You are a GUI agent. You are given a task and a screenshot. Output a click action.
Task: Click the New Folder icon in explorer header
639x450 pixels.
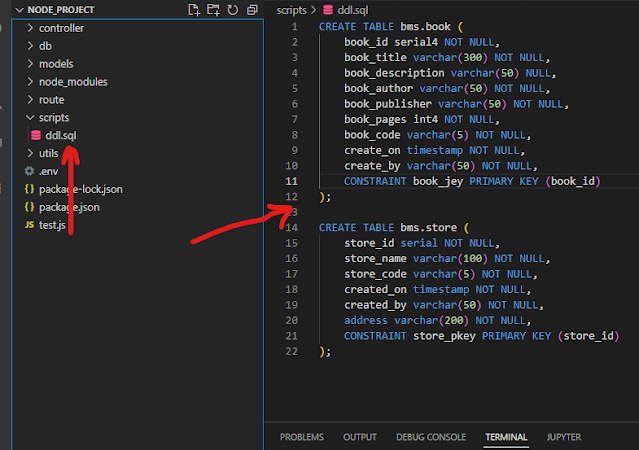pos(213,10)
